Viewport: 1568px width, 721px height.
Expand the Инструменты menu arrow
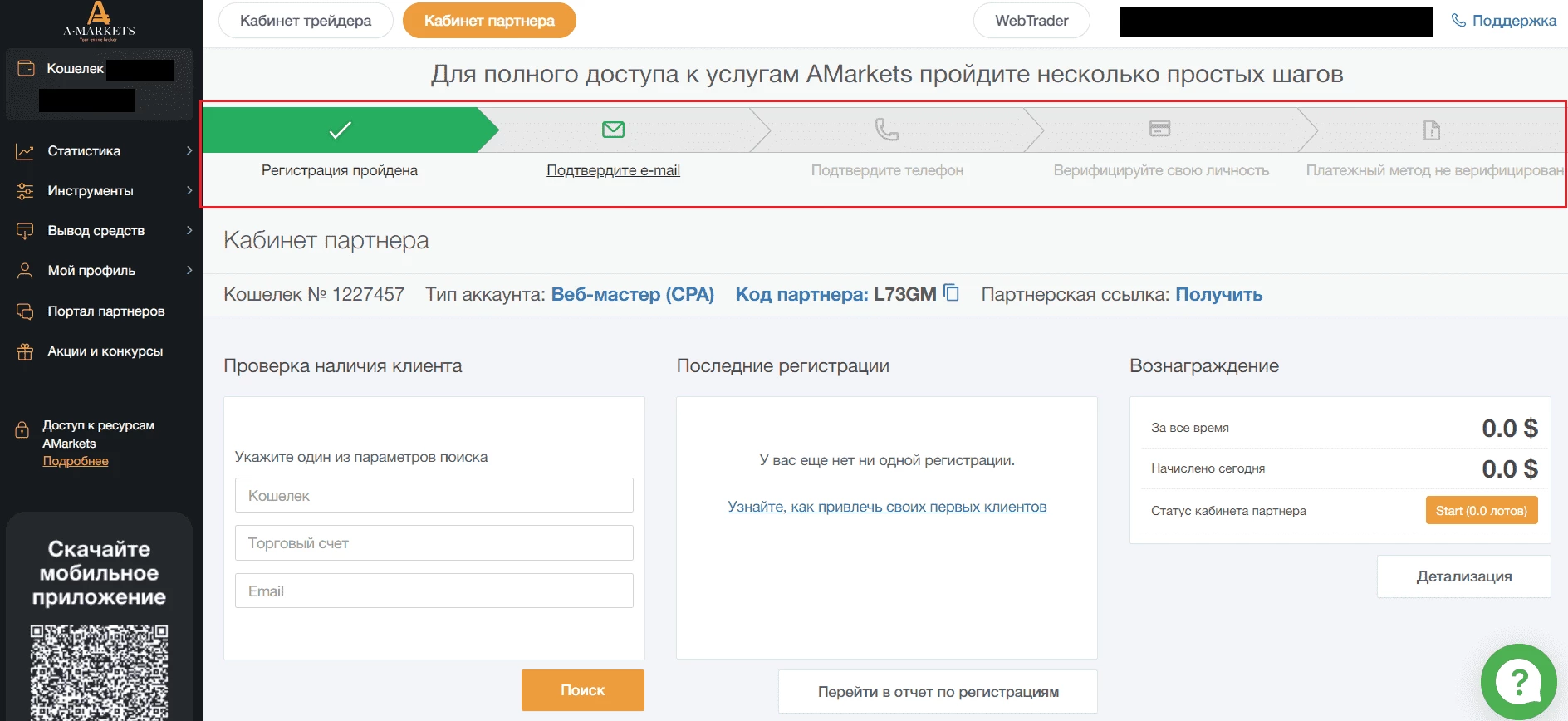pyautogui.click(x=189, y=191)
